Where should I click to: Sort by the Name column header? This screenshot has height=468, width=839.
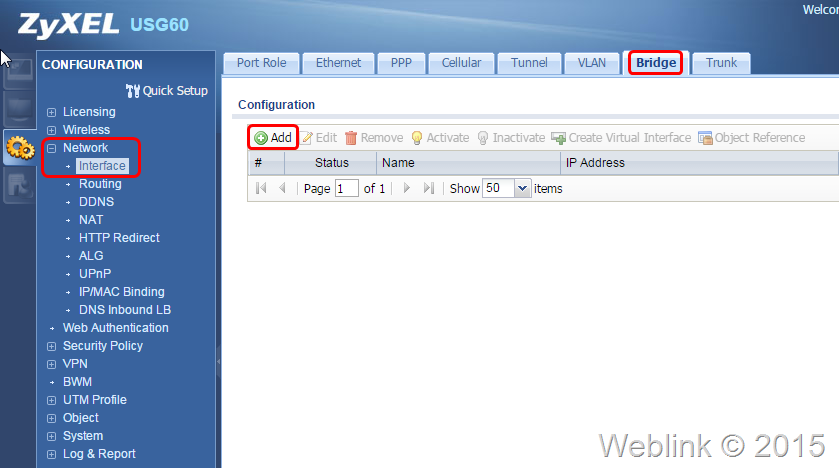[468, 163]
